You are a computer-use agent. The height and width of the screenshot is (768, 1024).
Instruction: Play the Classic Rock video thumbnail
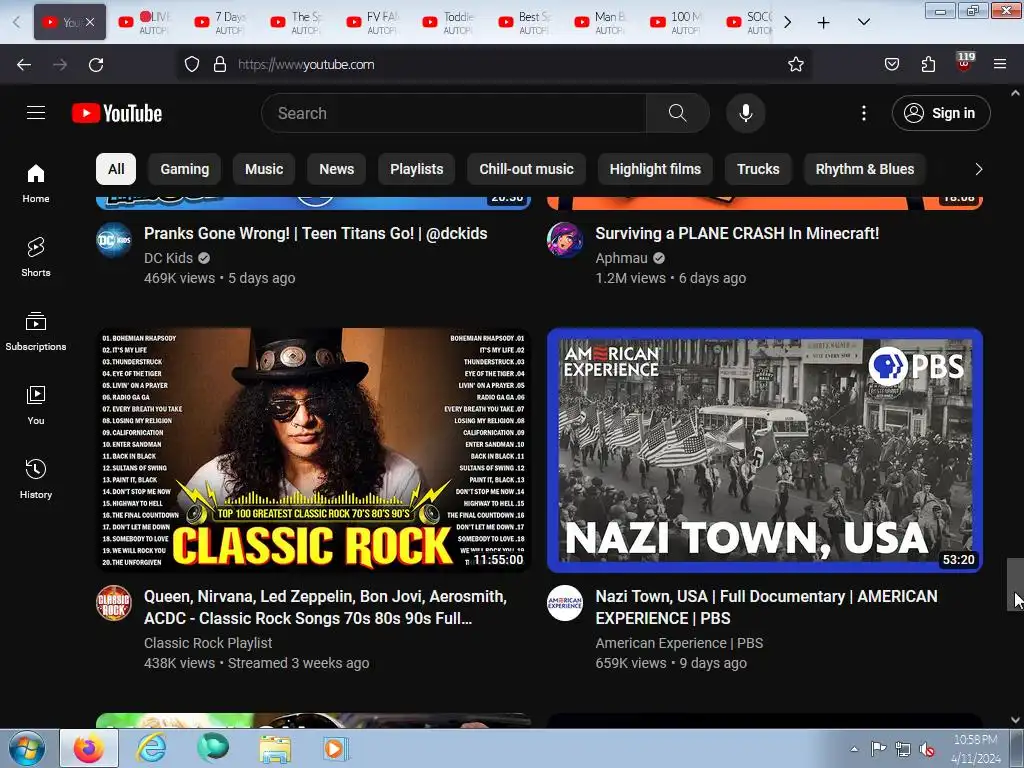313,449
